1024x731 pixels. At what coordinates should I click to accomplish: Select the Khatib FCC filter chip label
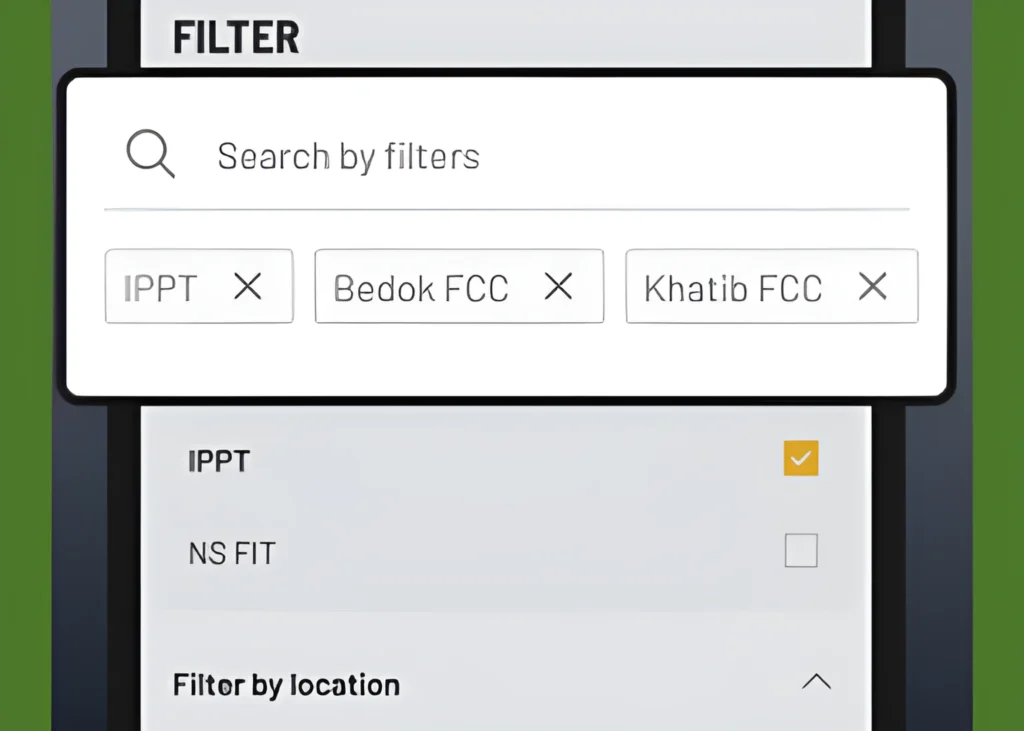point(732,287)
